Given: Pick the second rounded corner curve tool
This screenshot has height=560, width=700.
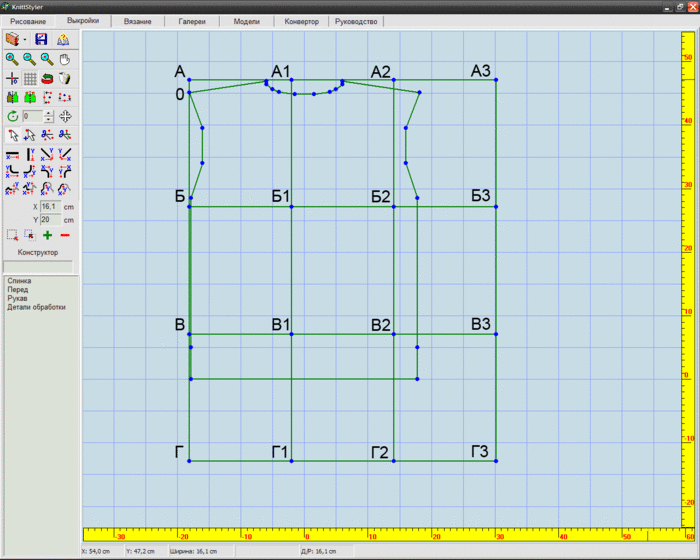Looking at the screenshot, I should [29, 171].
